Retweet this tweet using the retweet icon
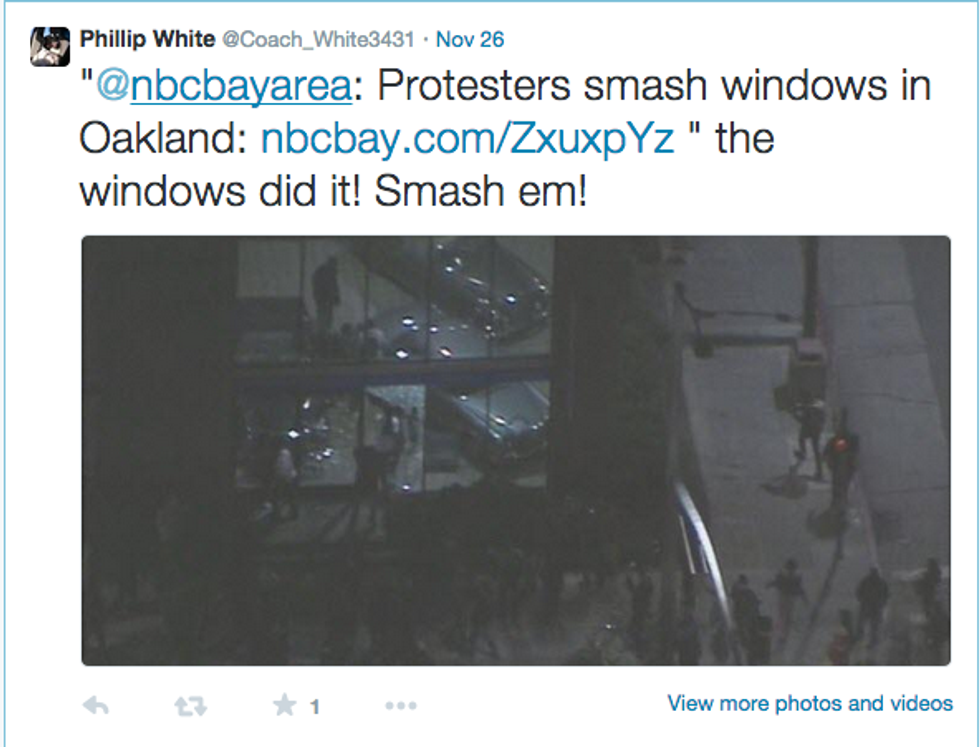The width and height of the screenshot is (980, 747). (191, 706)
